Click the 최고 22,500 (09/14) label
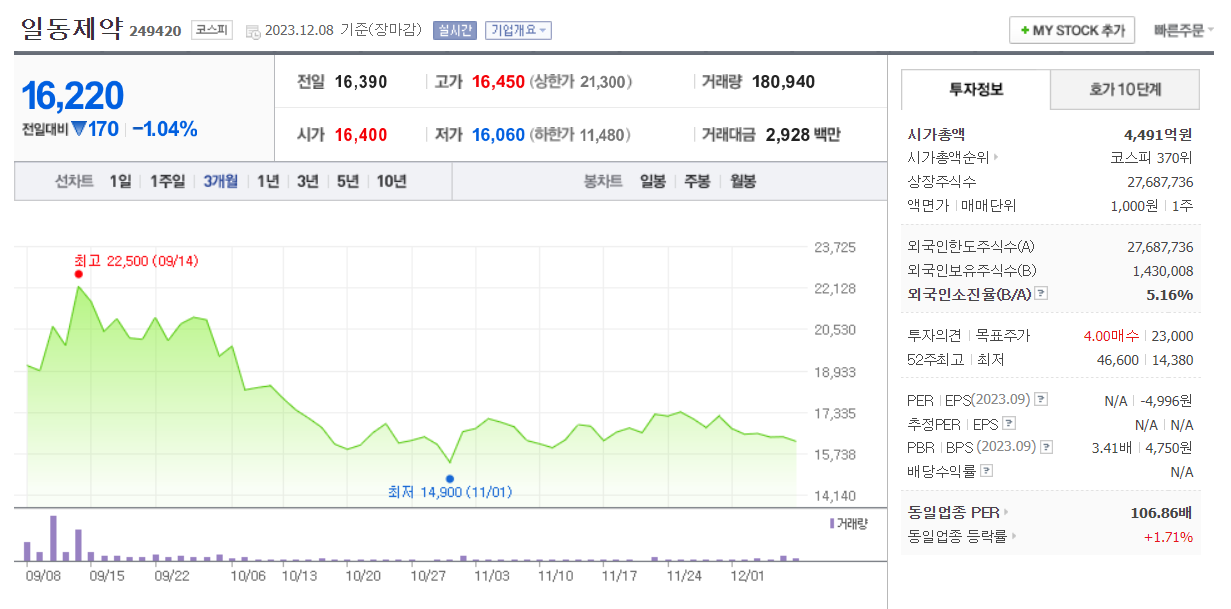The height and width of the screenshot is (609, 1231). point(136,261)
